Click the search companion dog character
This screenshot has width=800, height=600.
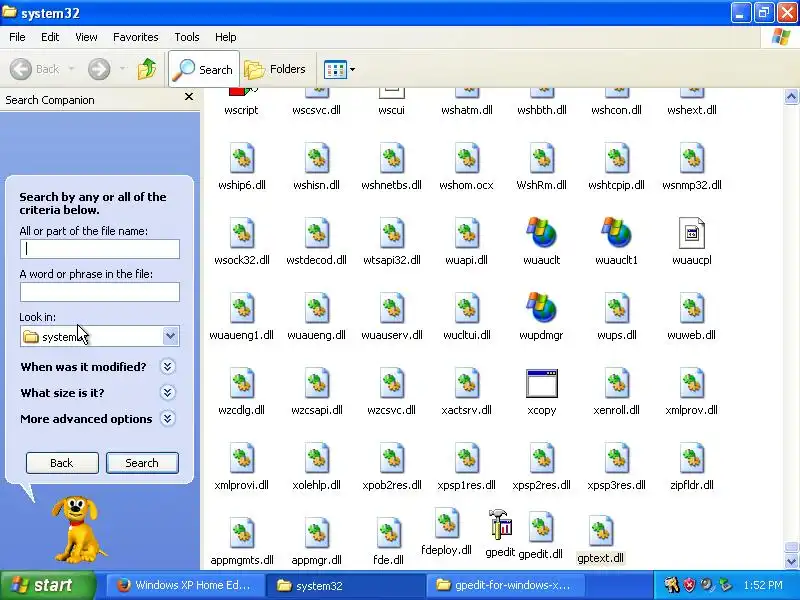[x=77, y=529]
